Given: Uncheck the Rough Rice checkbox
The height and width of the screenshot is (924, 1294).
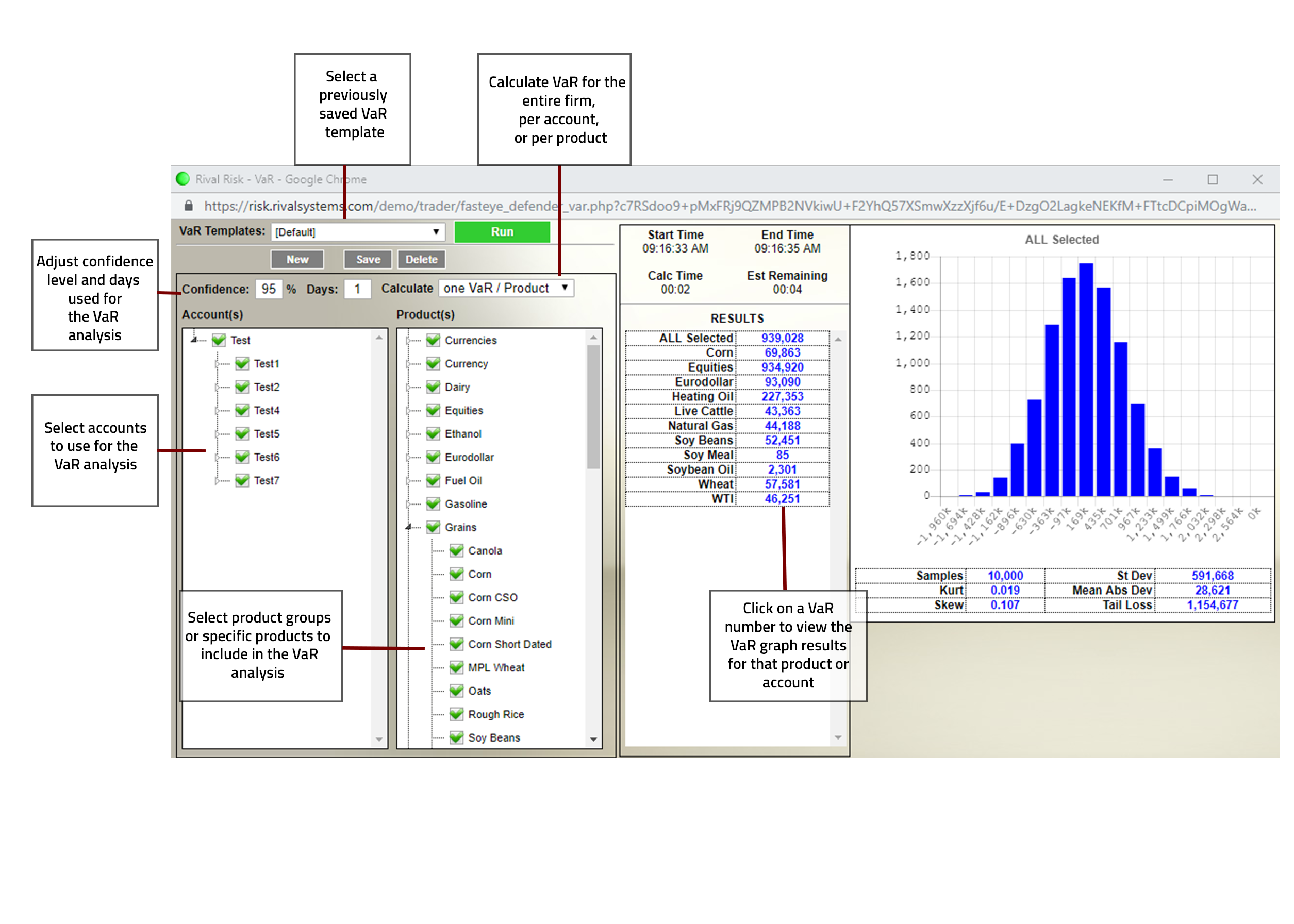Looking at the screenshot, I should tap(456, 713).
